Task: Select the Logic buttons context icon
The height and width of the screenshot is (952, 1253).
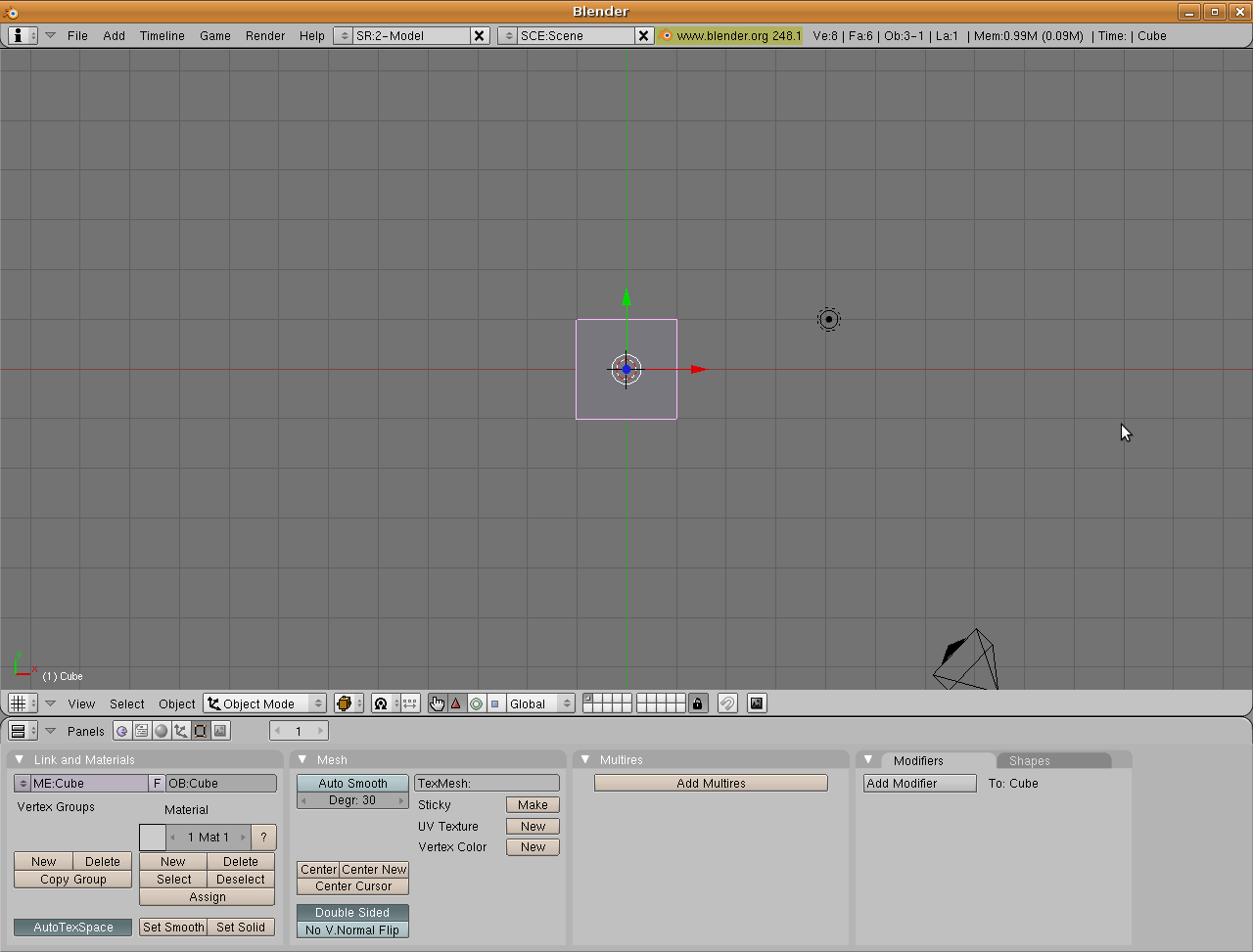Action: 122,731
